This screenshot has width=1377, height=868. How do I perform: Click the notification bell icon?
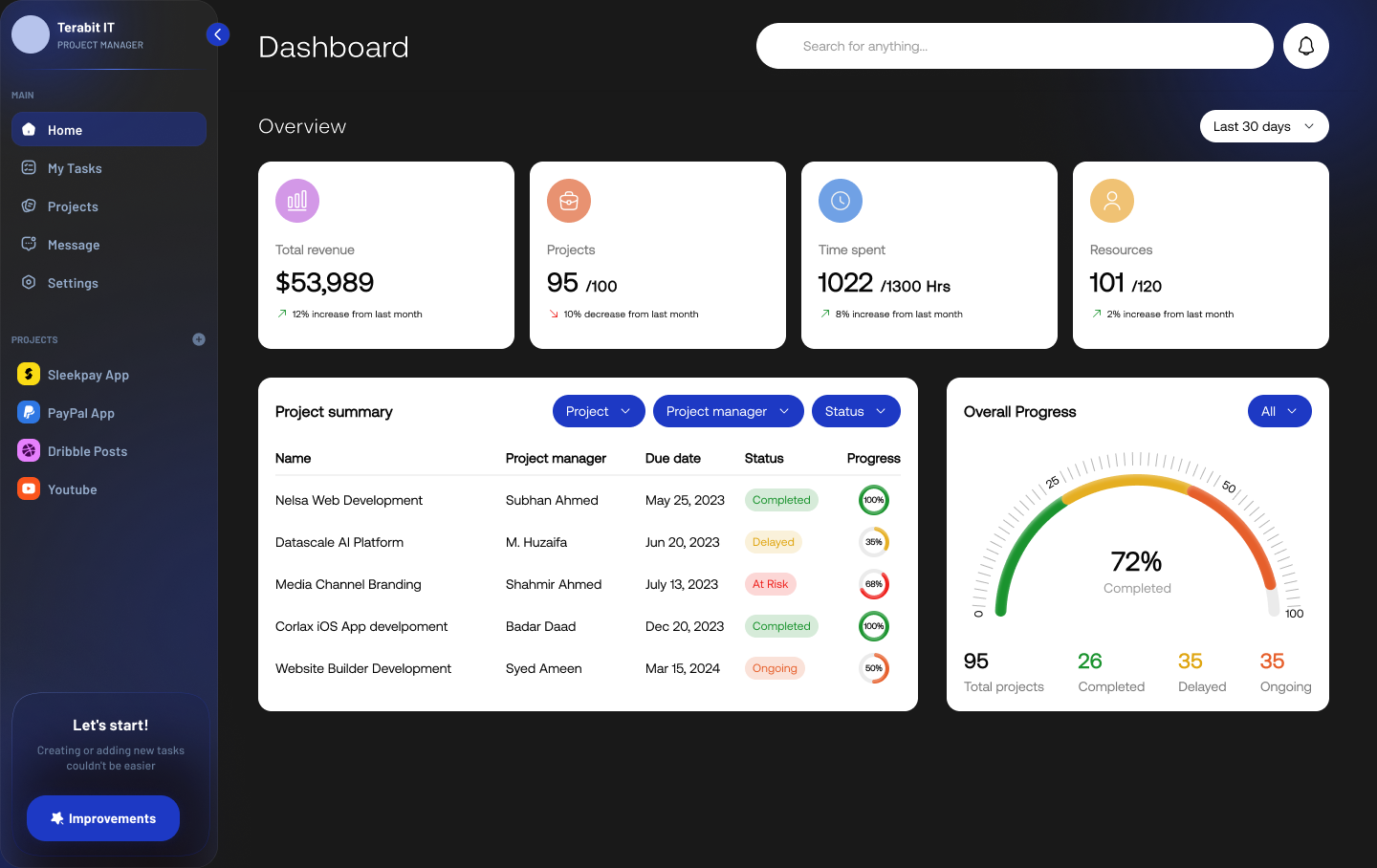click(x=1305, y=45)
